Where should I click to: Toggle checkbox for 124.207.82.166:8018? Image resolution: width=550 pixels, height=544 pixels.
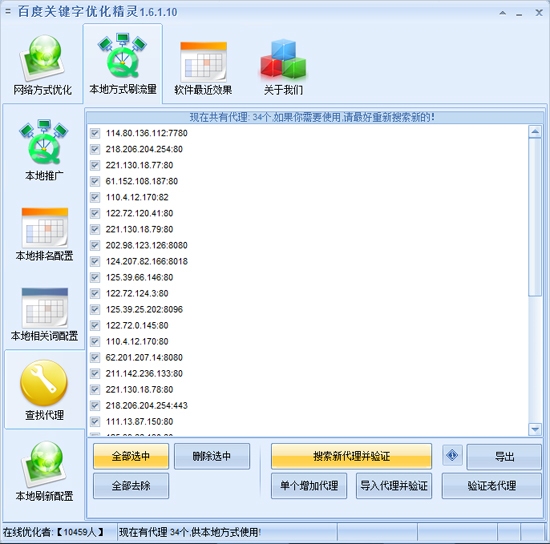95,261
